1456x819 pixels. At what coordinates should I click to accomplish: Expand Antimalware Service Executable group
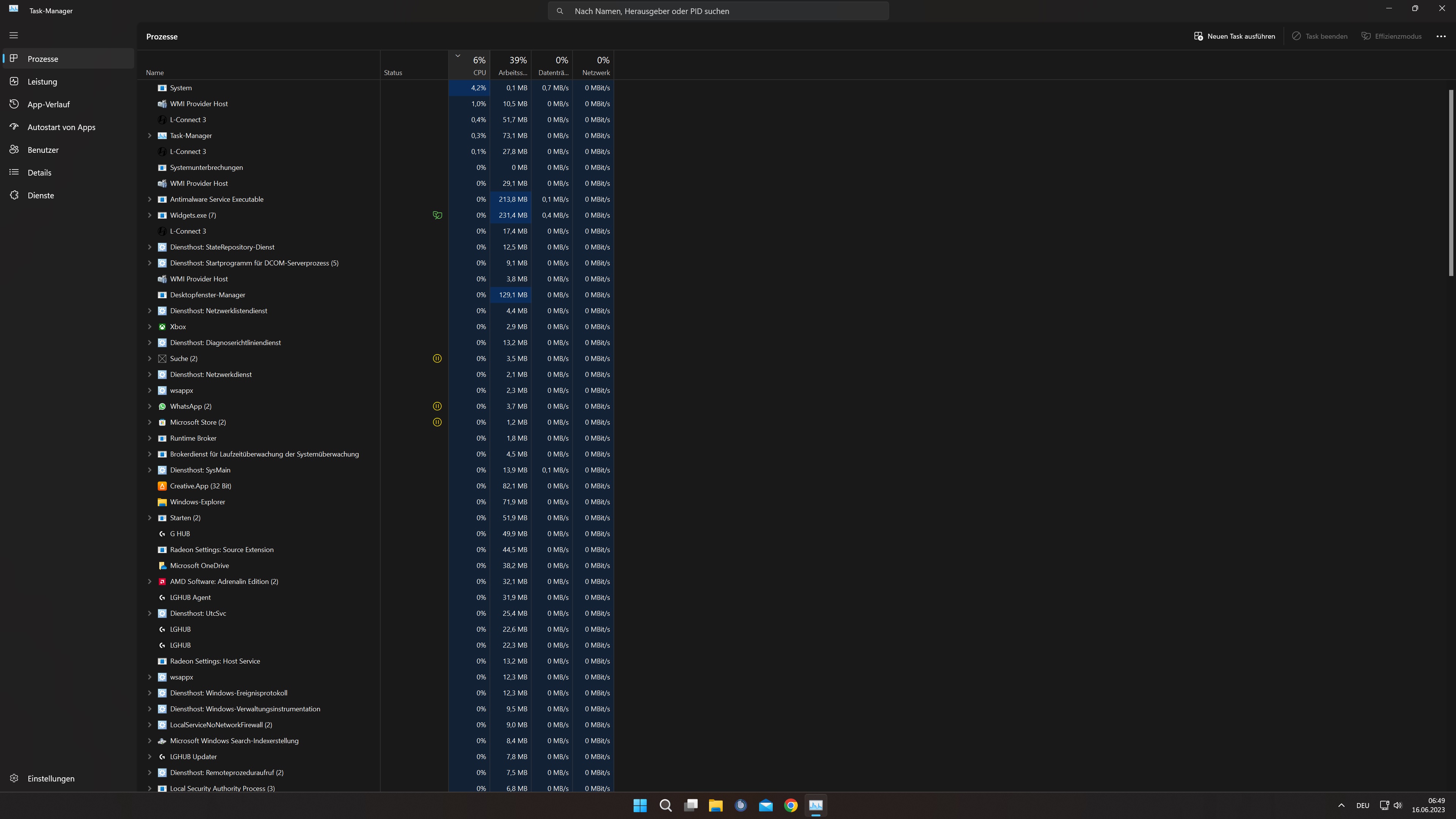point(150,199)
